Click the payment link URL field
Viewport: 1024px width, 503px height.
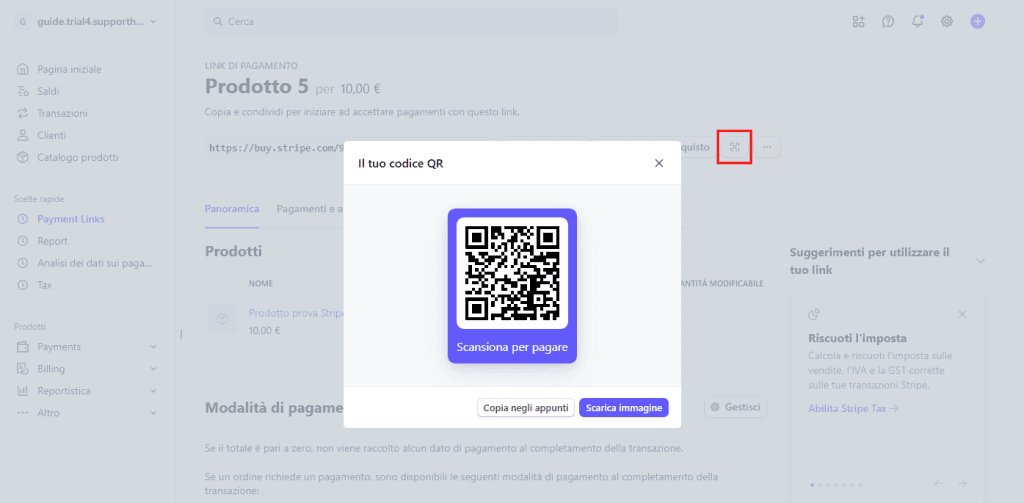275,148
